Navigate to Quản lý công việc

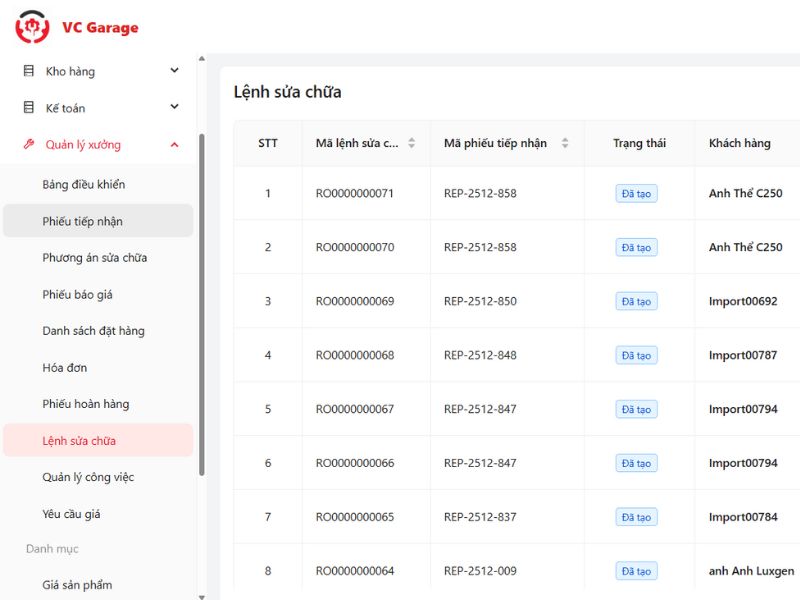[x=88, y=477]
